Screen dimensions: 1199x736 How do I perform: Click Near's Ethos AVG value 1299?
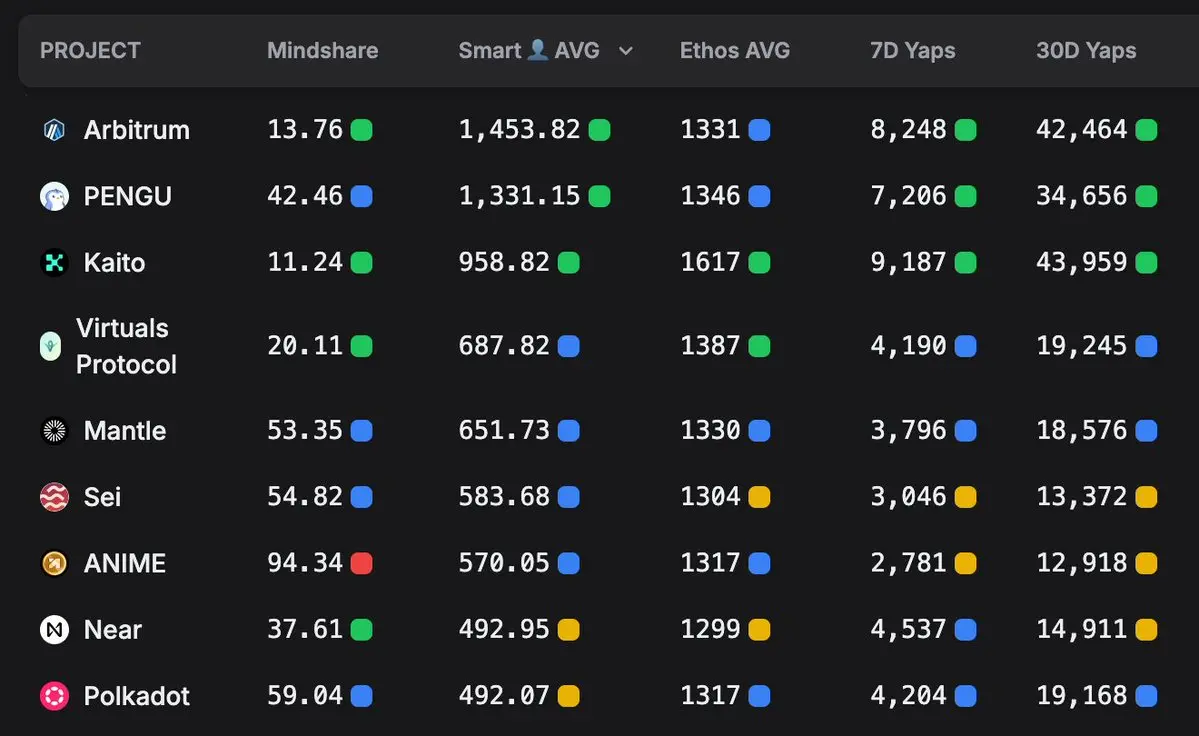[x=710, y=630]
